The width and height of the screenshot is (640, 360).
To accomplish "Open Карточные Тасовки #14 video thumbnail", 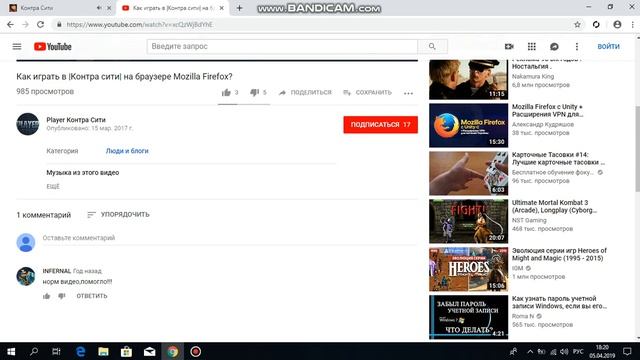I will [469, 173].
